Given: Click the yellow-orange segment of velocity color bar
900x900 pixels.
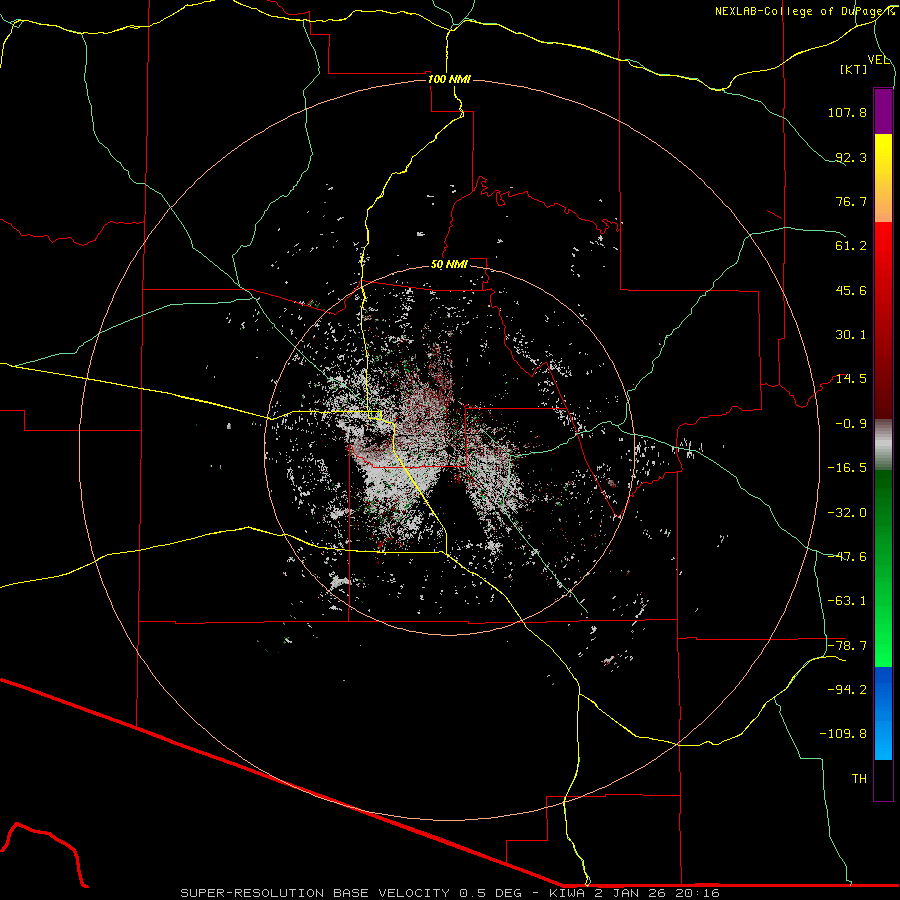Looking at the screenshot, I should coord(883,178).
